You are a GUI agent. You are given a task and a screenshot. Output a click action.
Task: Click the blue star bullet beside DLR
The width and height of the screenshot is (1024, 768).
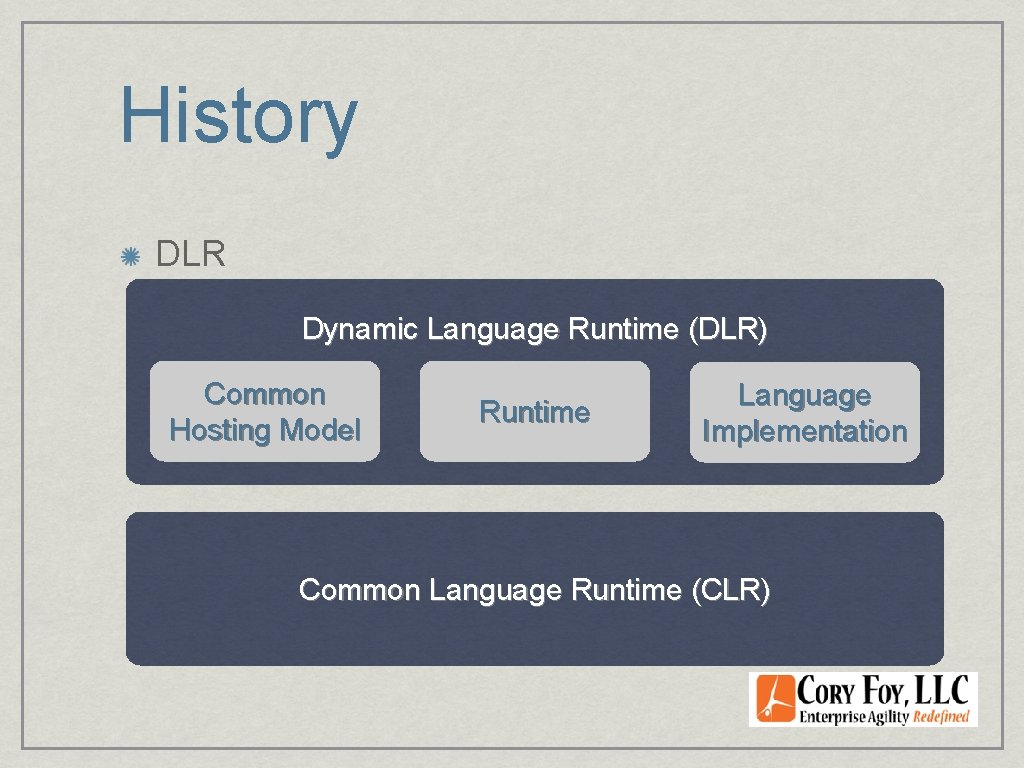pos(131,257)
